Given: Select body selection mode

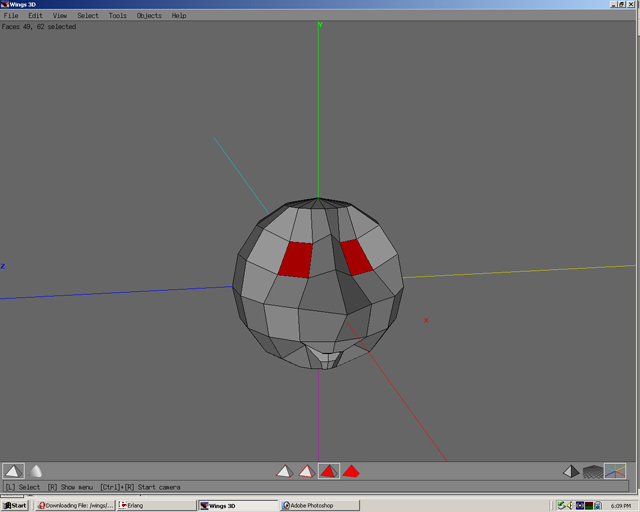Looking at the screenshot, I should [351, 471].
